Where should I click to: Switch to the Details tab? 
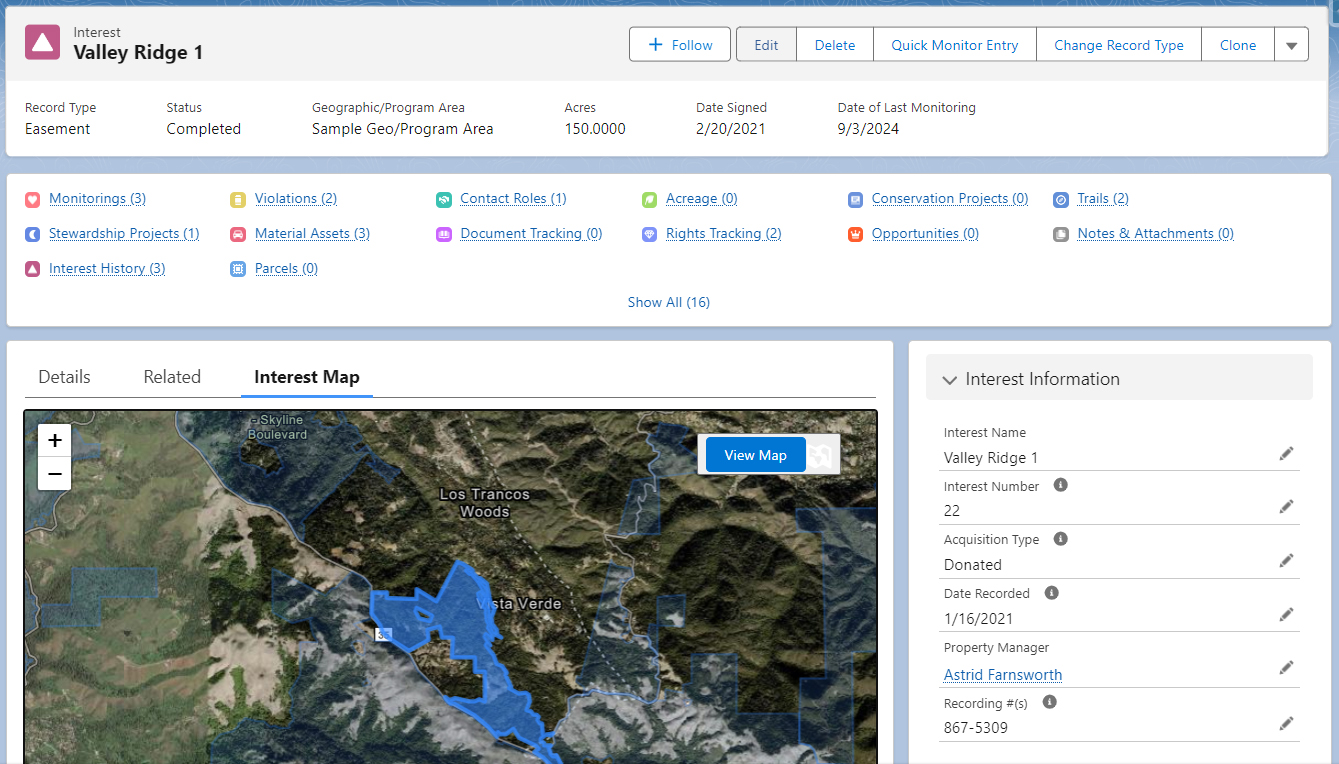tap(63, 377)
